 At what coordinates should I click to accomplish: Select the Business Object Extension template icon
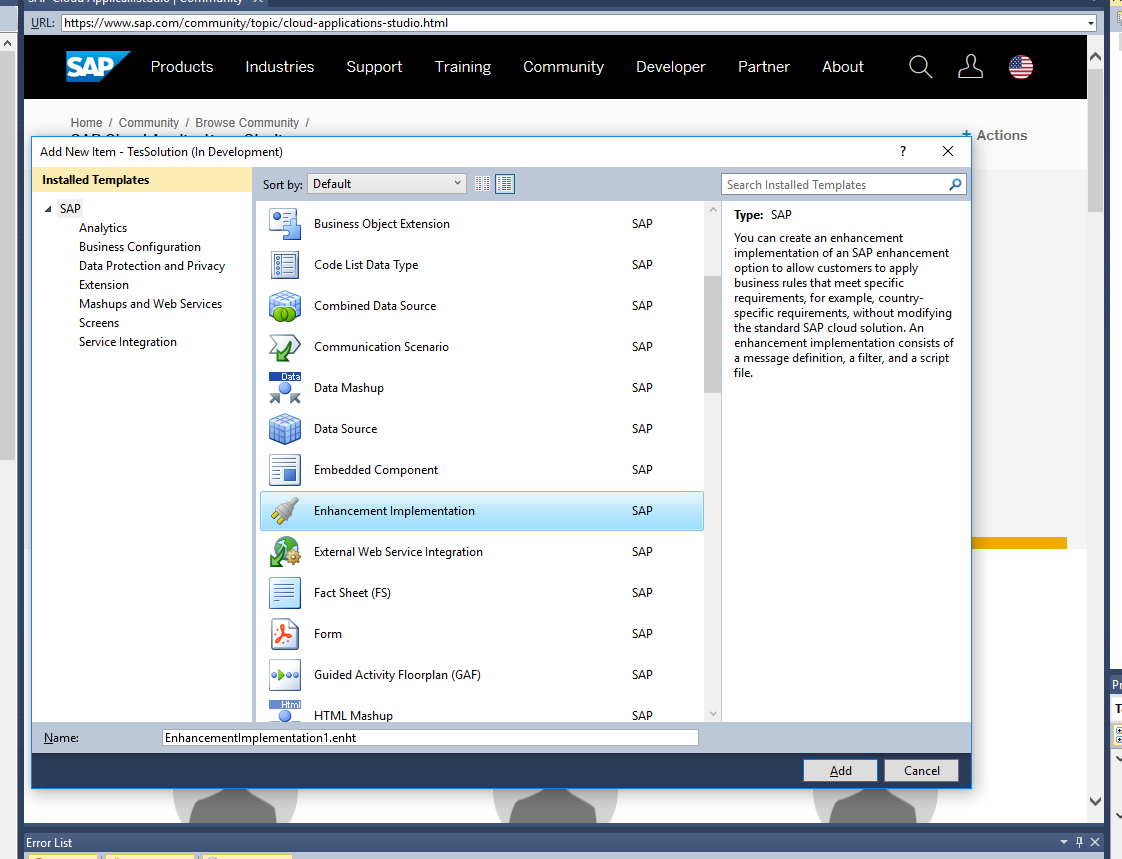(x=285, y=224)
